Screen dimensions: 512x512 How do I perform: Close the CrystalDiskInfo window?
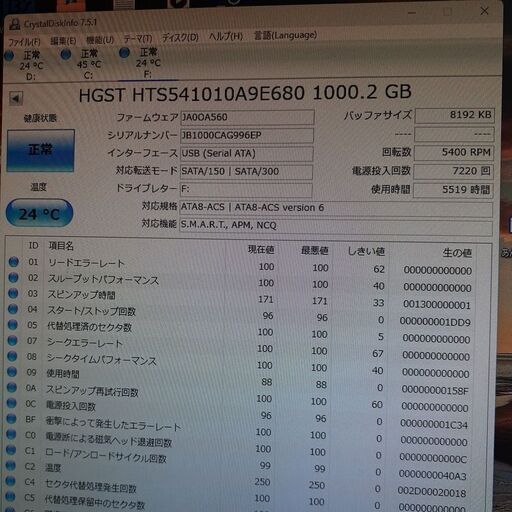484,11
